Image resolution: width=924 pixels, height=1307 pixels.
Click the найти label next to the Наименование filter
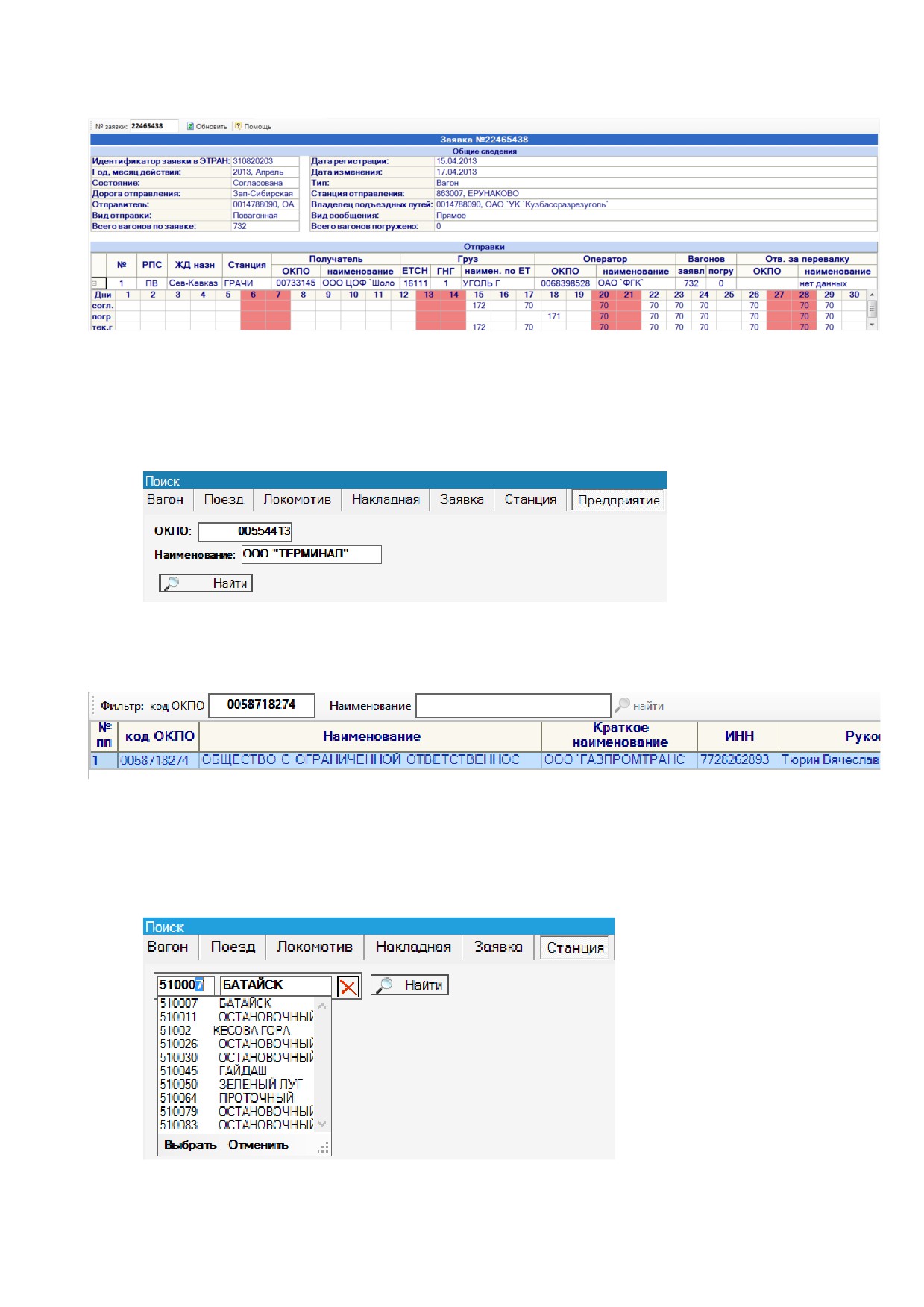click(649, 706)
